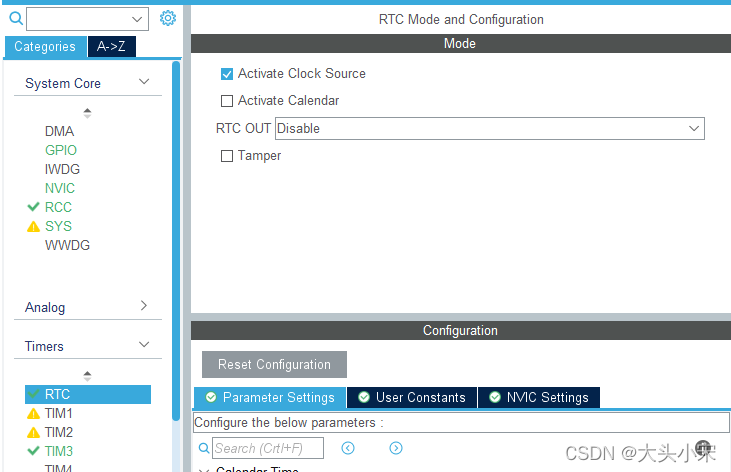Collapse the Calendar Time parameter group
This screenshot has width=731, height=472.
tap(203, 469)
